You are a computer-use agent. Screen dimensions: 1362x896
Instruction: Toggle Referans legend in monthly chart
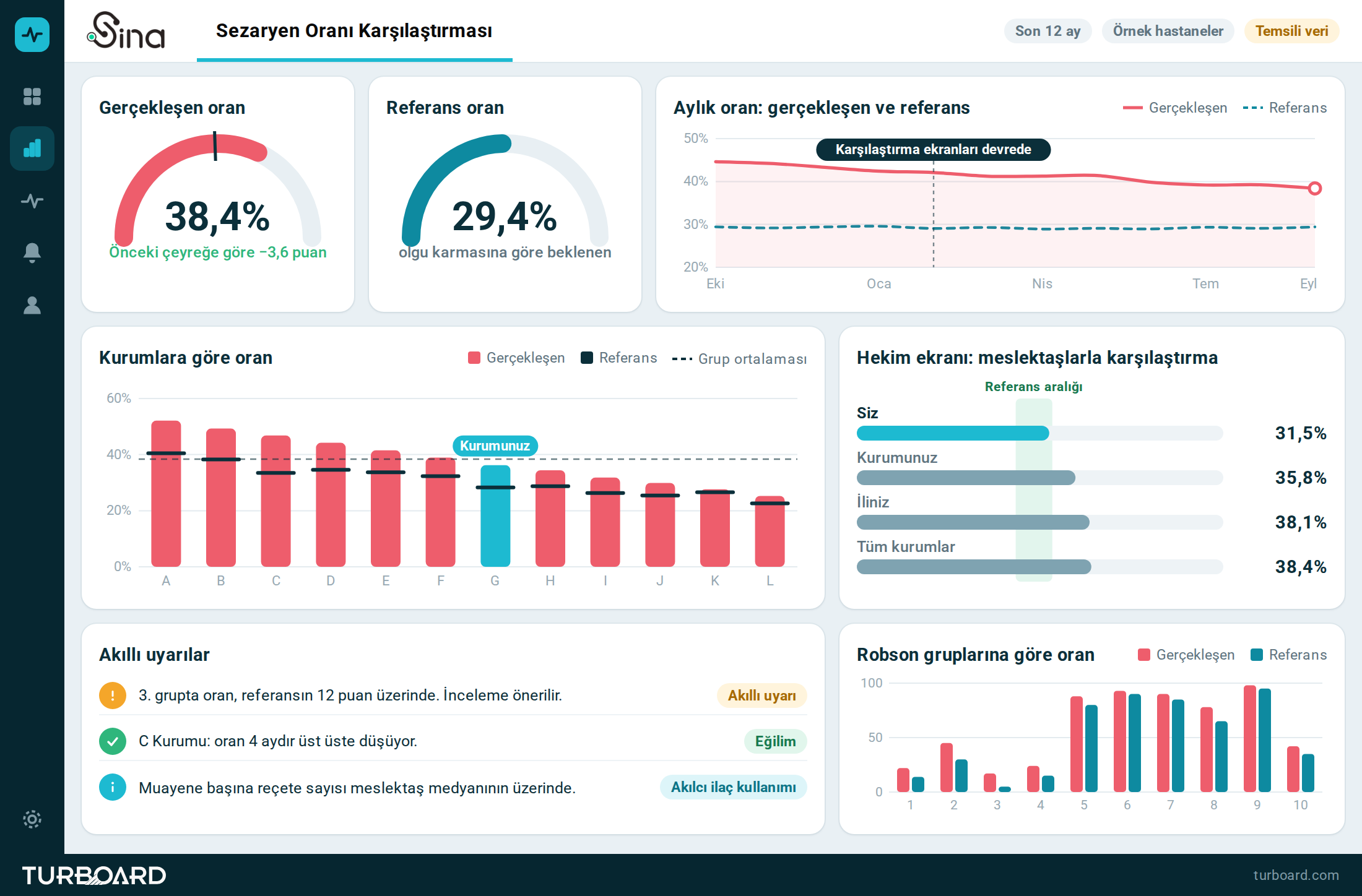click(1285, 108)
